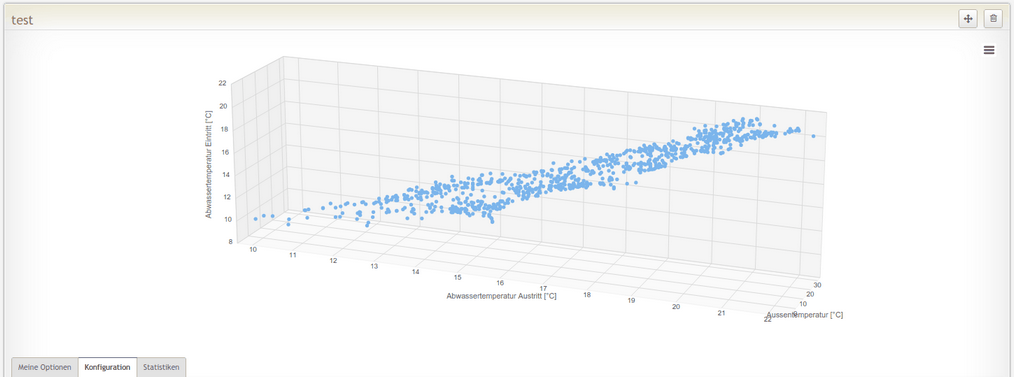Click the isolated rightmost data point
The height and width of the screenshot is (377, 1014).
coord(813,136)
